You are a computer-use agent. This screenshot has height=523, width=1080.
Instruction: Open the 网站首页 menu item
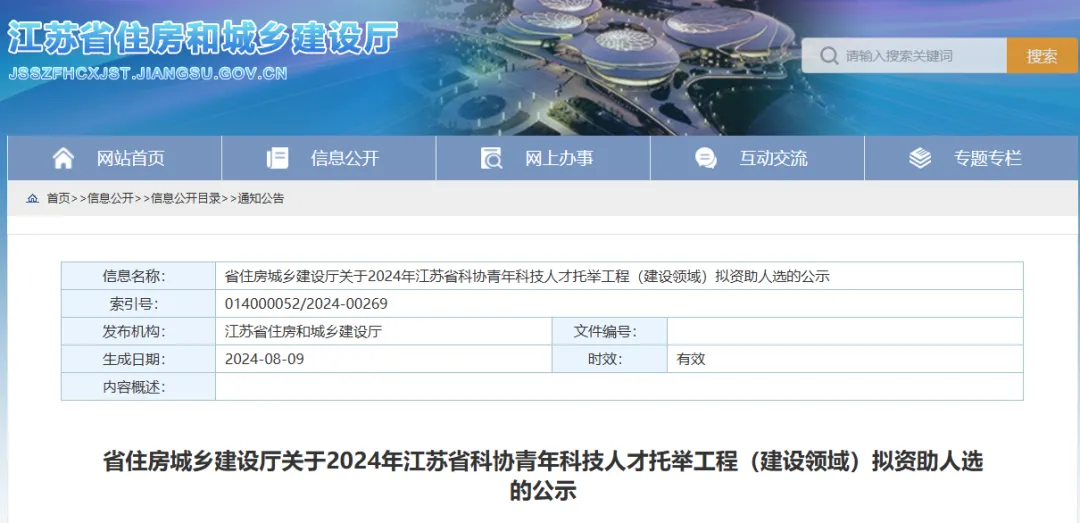pyautogui.click(x=114, y=158)
